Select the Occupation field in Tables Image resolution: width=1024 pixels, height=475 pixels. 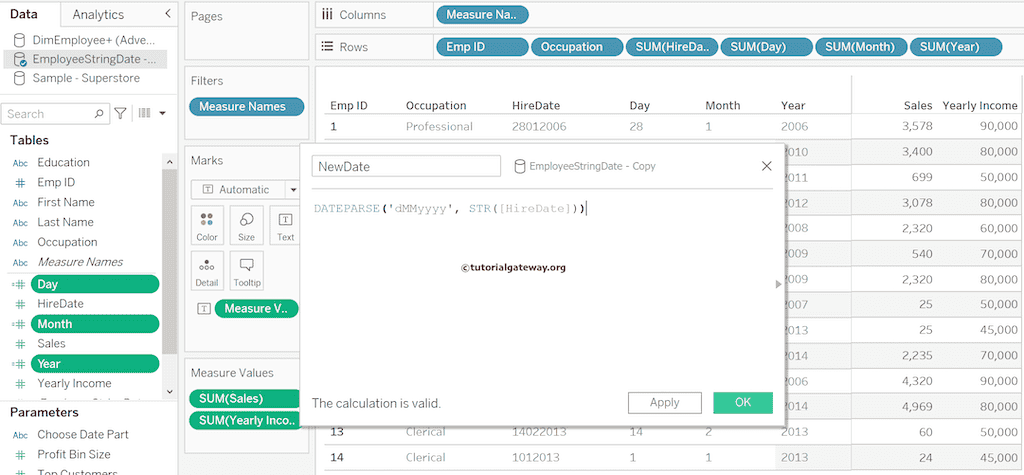point(67,242)
